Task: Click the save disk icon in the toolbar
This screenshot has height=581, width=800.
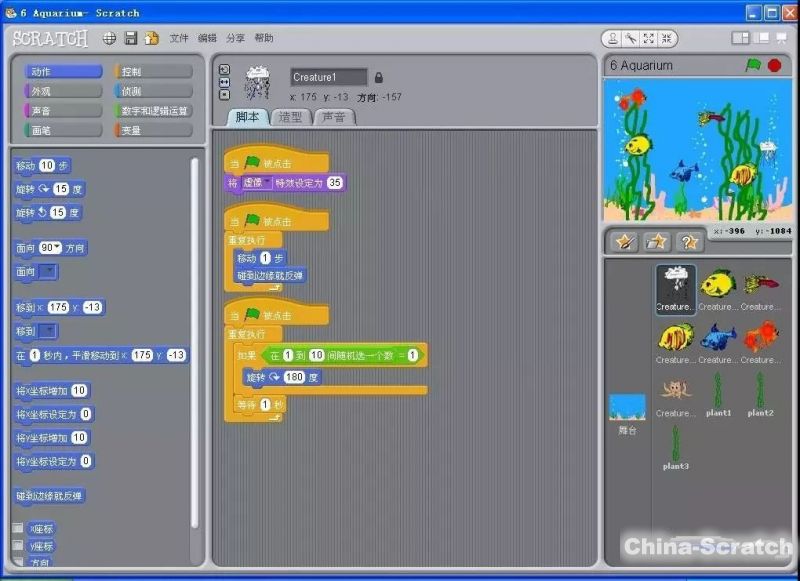Action: (x=131, y=38)
